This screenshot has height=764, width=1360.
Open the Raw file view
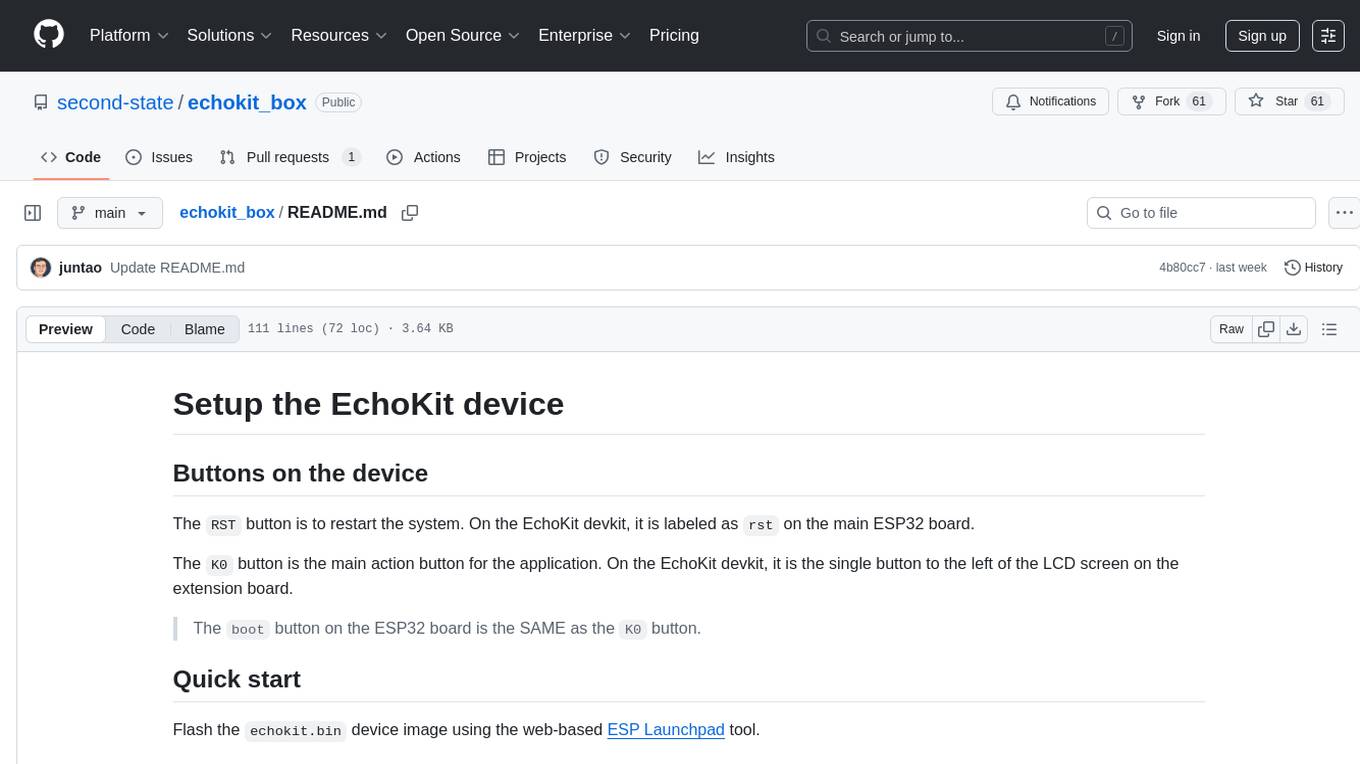1231,329
